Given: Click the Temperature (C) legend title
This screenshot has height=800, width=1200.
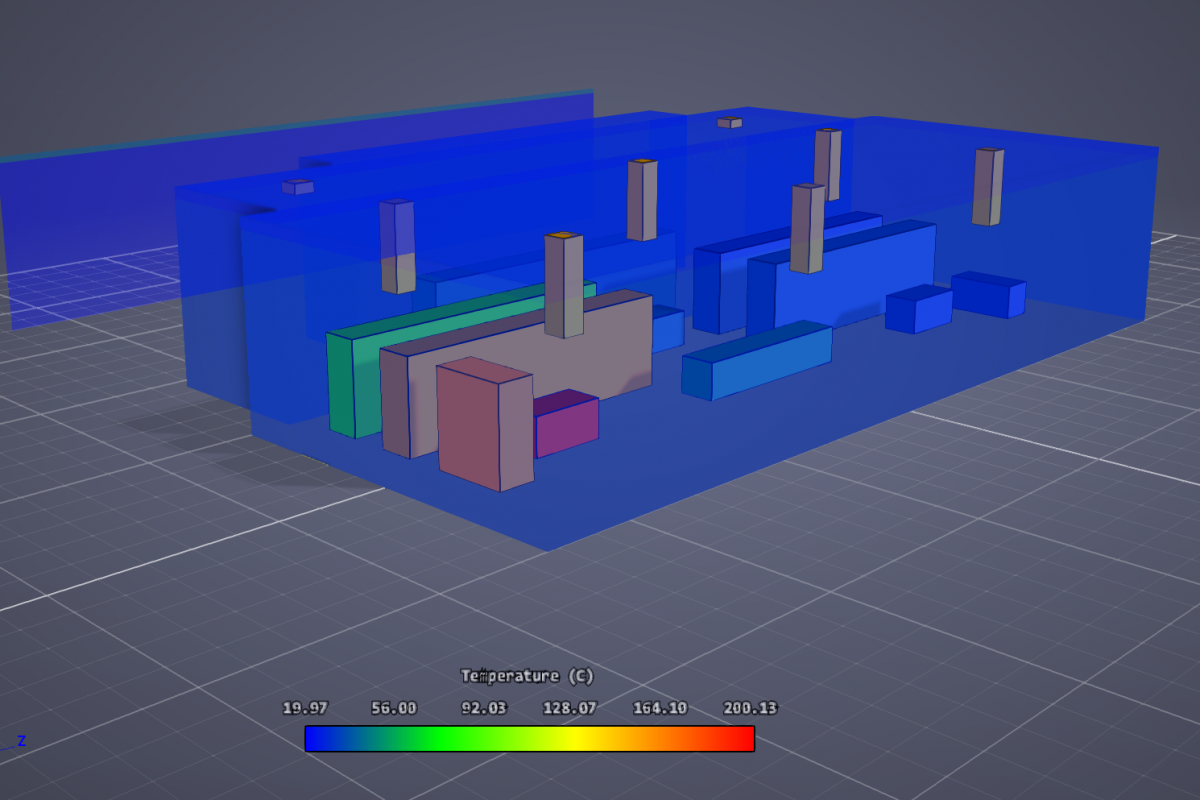Looking at the screenshot, I should (x=527, y=676).
